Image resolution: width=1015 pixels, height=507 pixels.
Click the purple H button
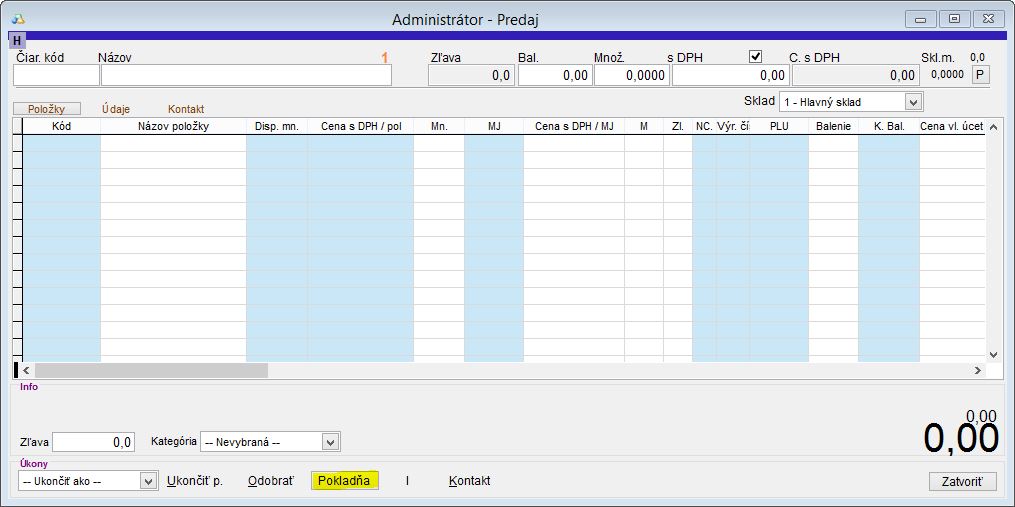click(17, 41)
